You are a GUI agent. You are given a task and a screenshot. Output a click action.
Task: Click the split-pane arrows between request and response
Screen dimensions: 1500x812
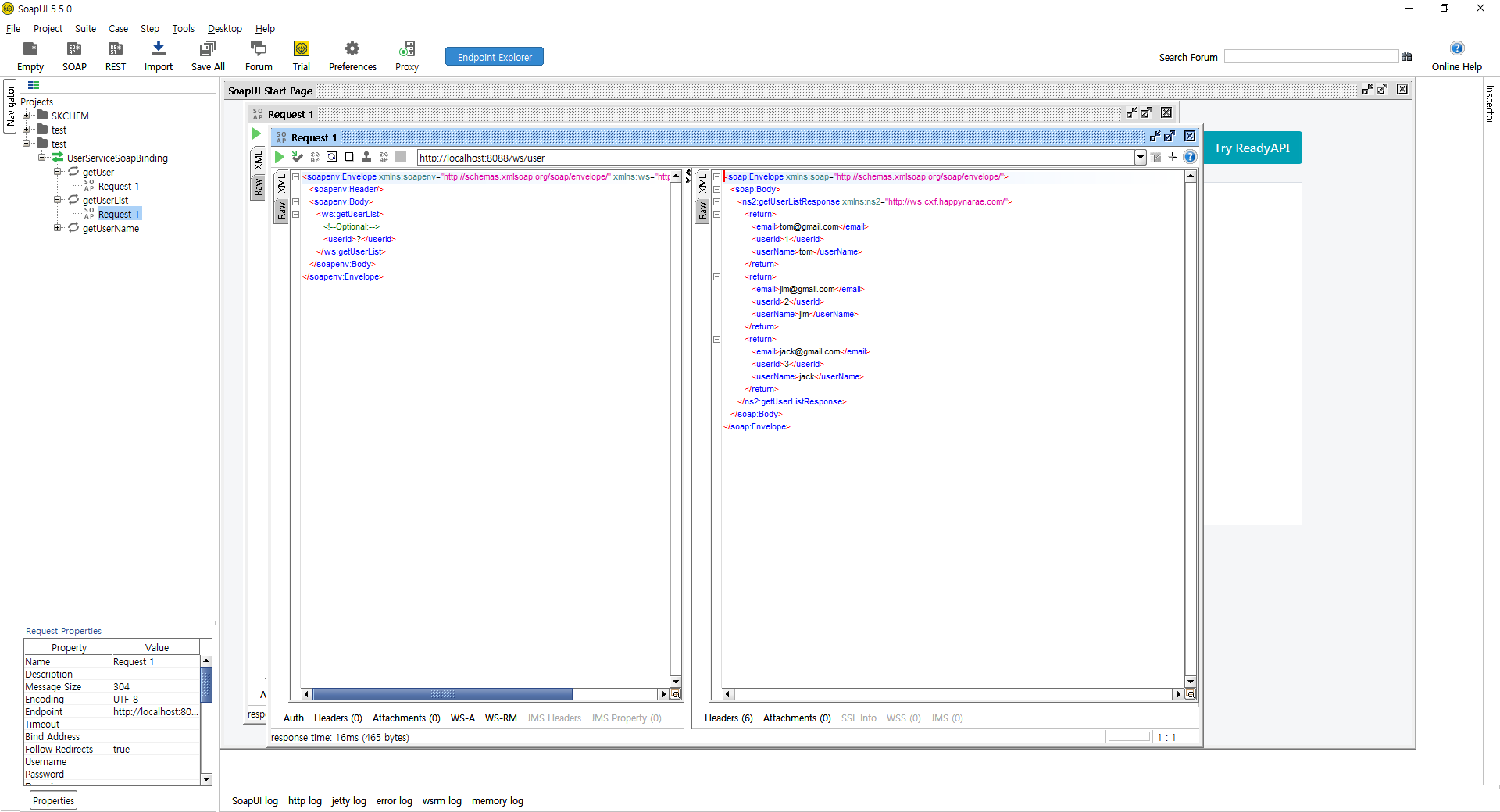tap(688, 176)
